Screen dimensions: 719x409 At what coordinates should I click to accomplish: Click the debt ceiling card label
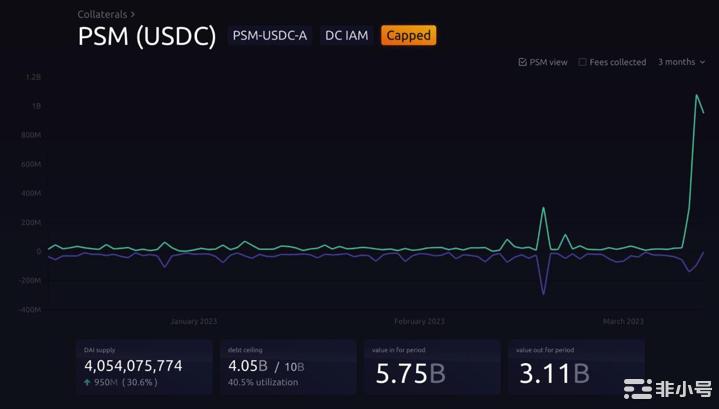(245, 350)
